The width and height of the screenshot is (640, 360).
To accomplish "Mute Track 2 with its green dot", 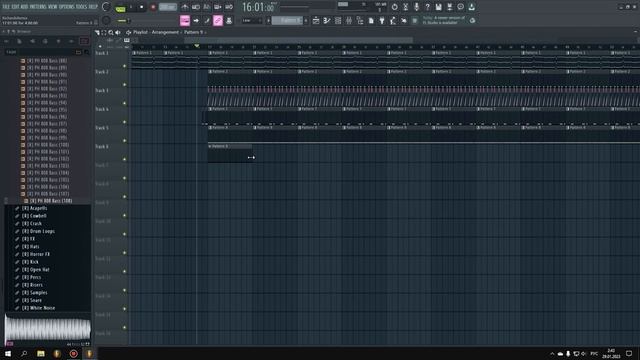I will click(124, 84).
